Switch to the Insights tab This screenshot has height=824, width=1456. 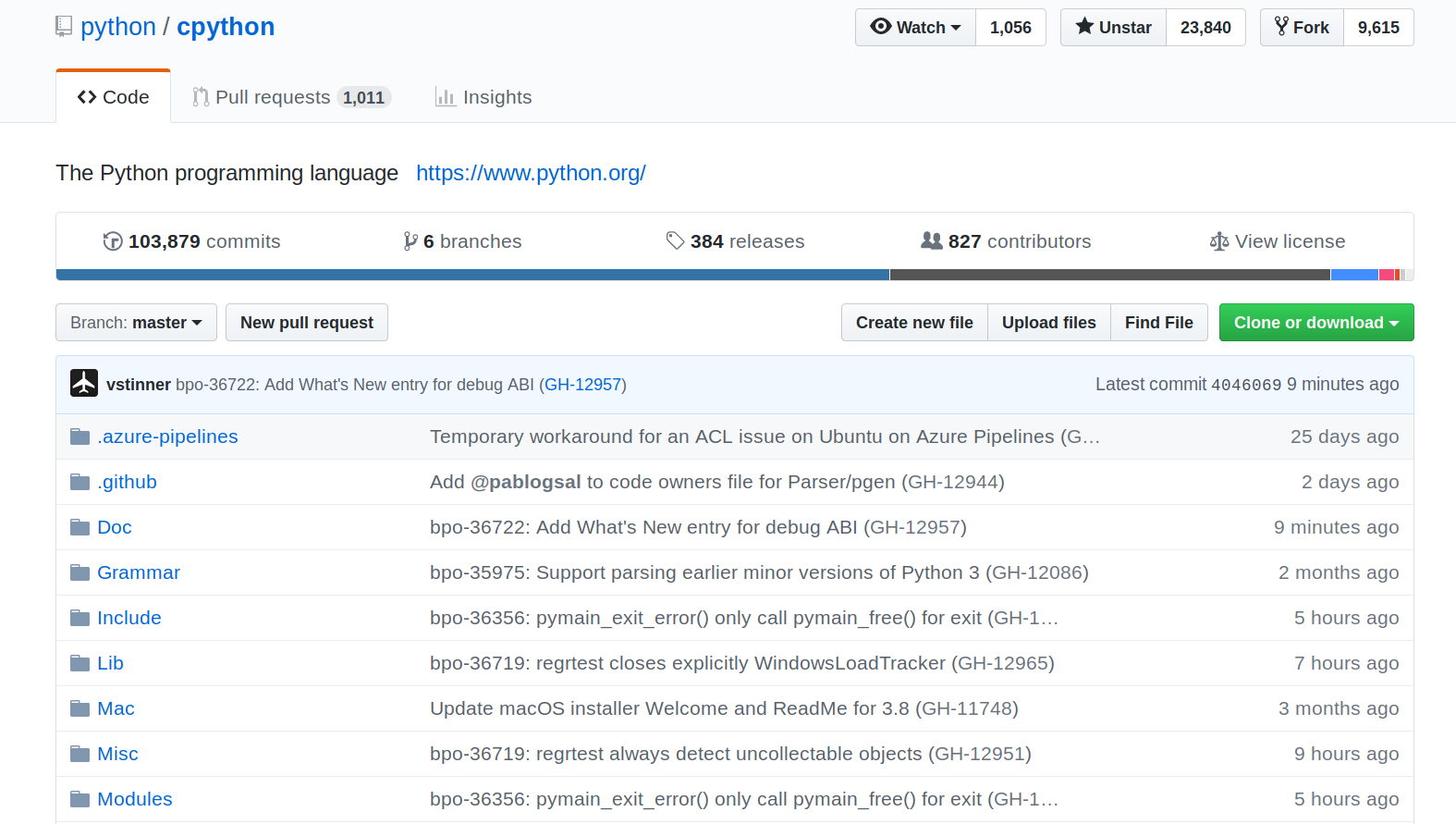pyautogui.click(x=483, y=97)
